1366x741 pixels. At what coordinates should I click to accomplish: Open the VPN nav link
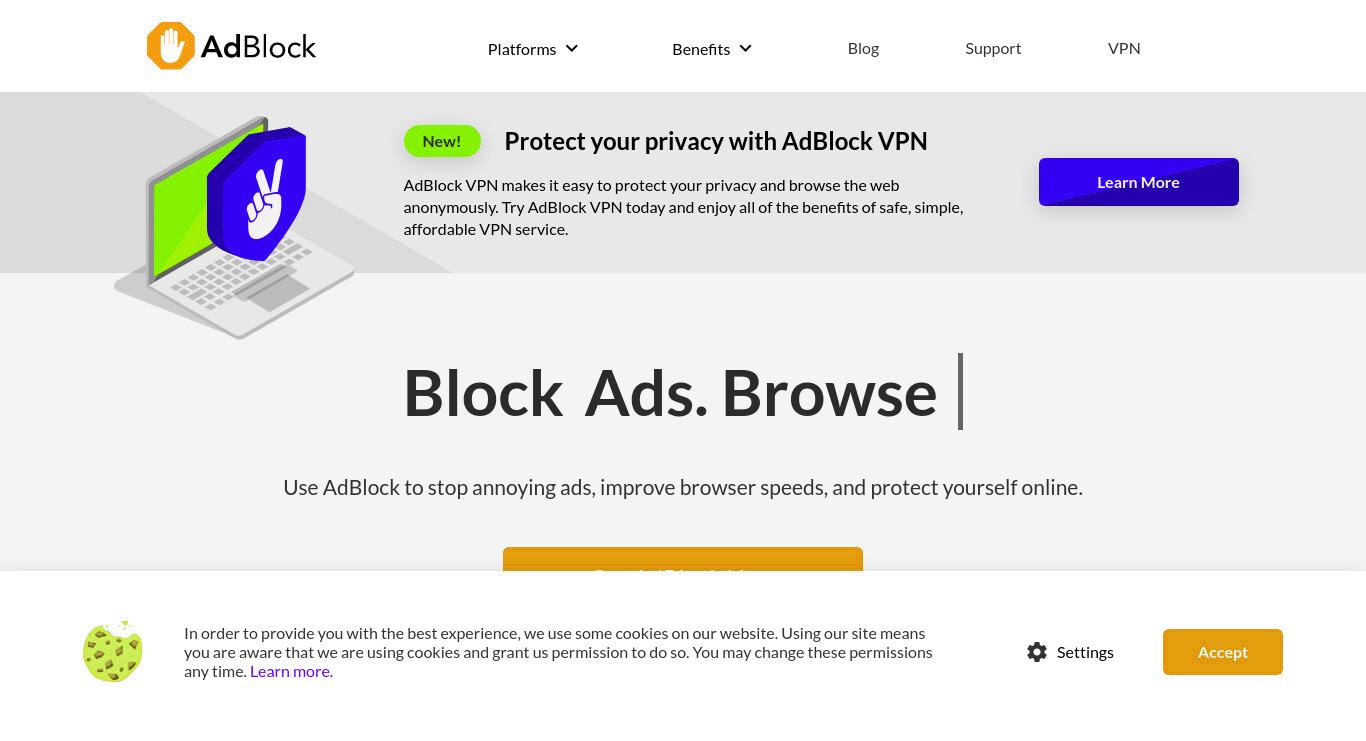coord(1124,48)
